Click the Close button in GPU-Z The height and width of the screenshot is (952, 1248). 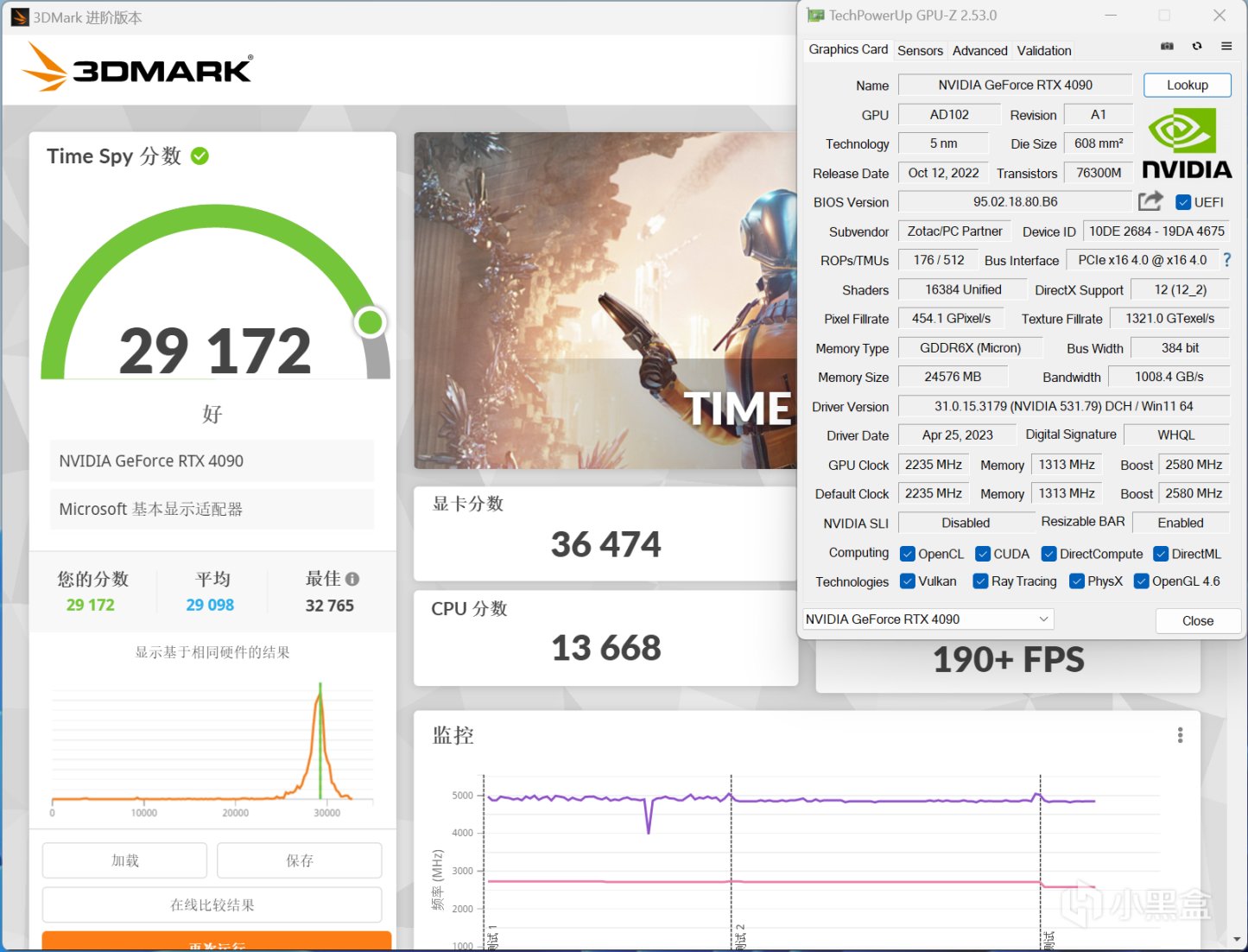pos(1198,620)
